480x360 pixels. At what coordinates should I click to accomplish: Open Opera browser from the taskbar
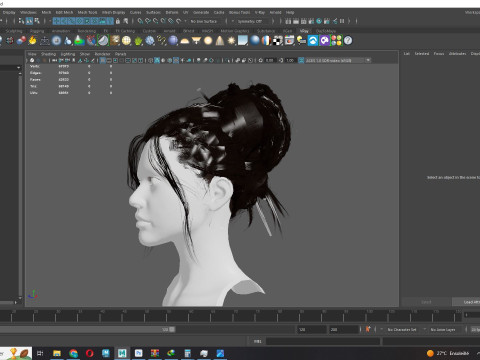(x=89, y=353)
